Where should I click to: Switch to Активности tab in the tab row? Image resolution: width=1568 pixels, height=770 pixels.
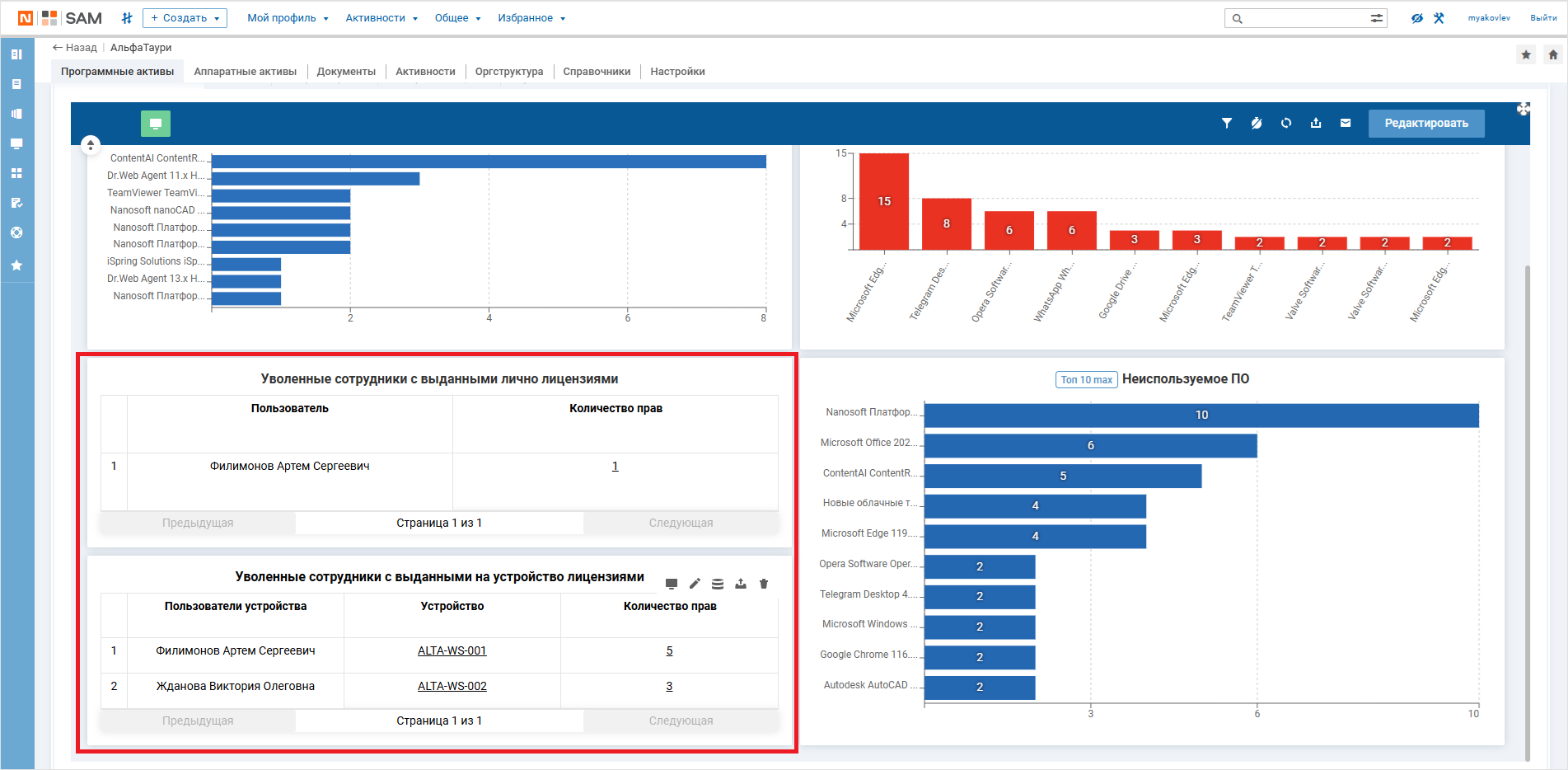425,72
